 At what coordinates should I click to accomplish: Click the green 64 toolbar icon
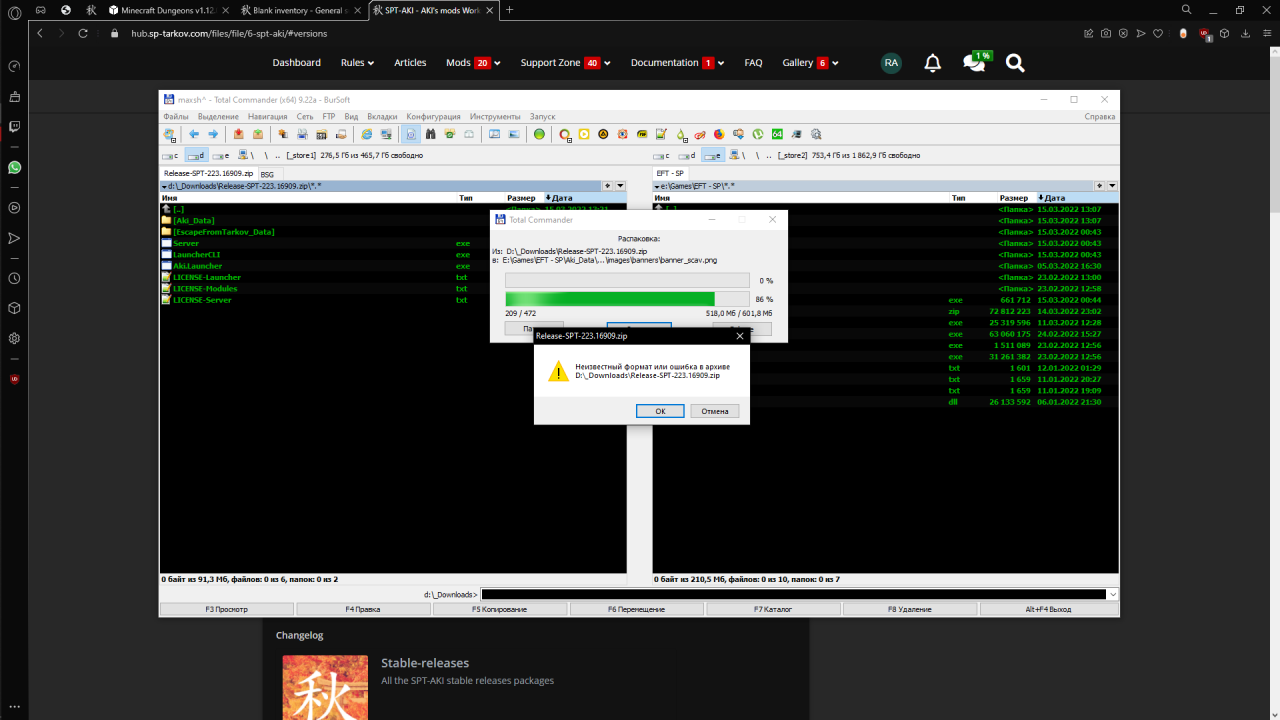click(777, 134)
